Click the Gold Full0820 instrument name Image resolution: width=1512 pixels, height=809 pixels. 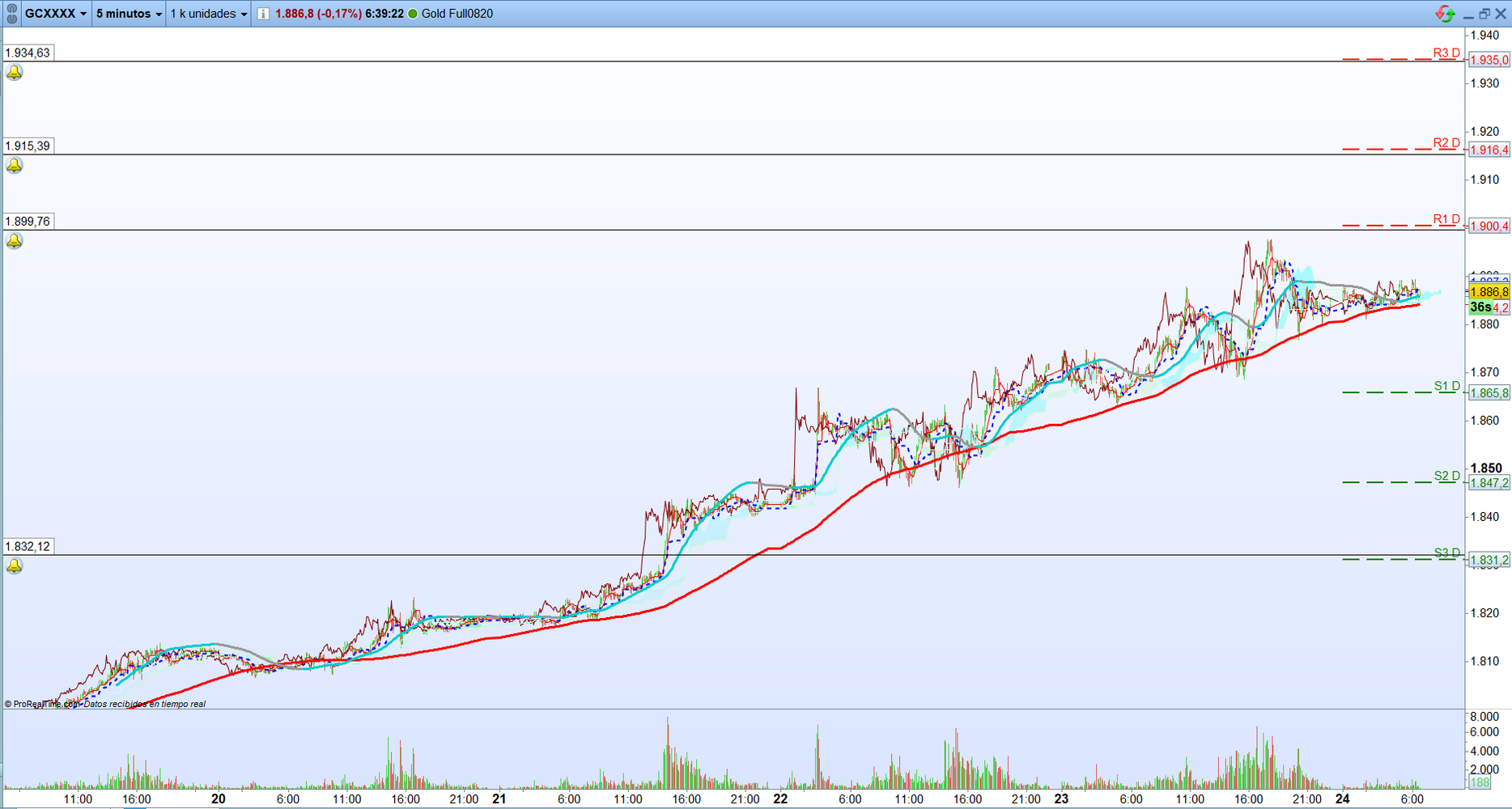click(457, 14)
